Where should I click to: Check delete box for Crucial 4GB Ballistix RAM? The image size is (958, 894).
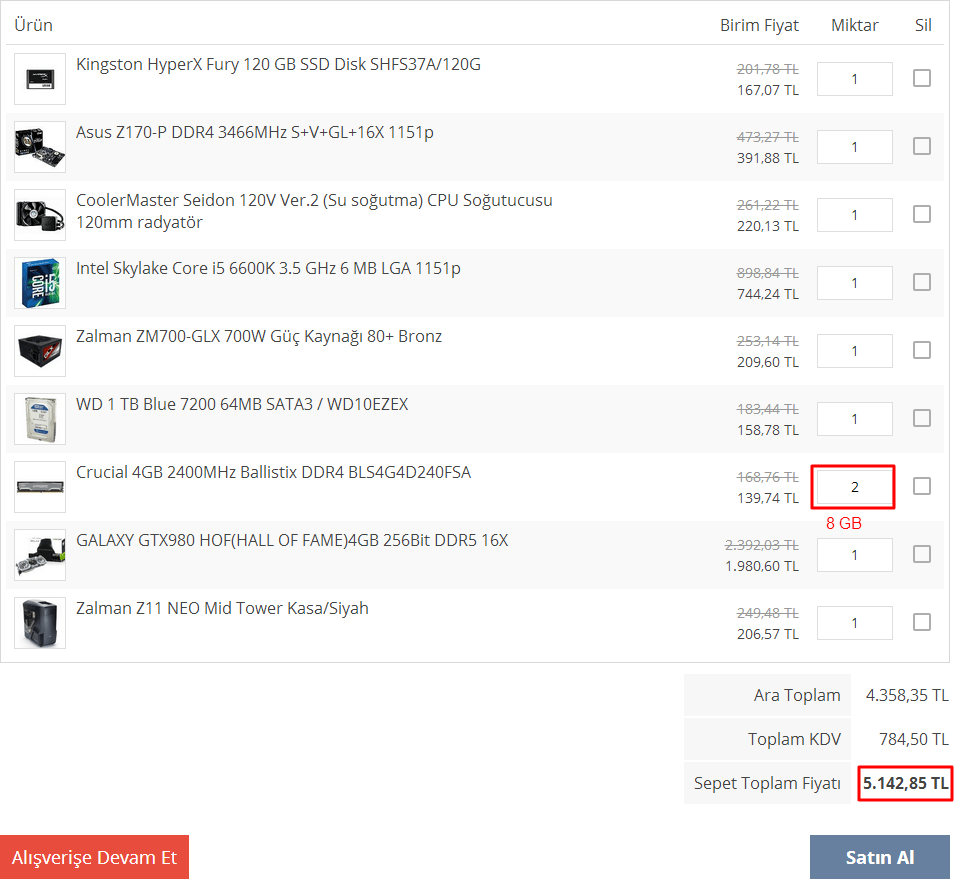[x=921, y=486]
